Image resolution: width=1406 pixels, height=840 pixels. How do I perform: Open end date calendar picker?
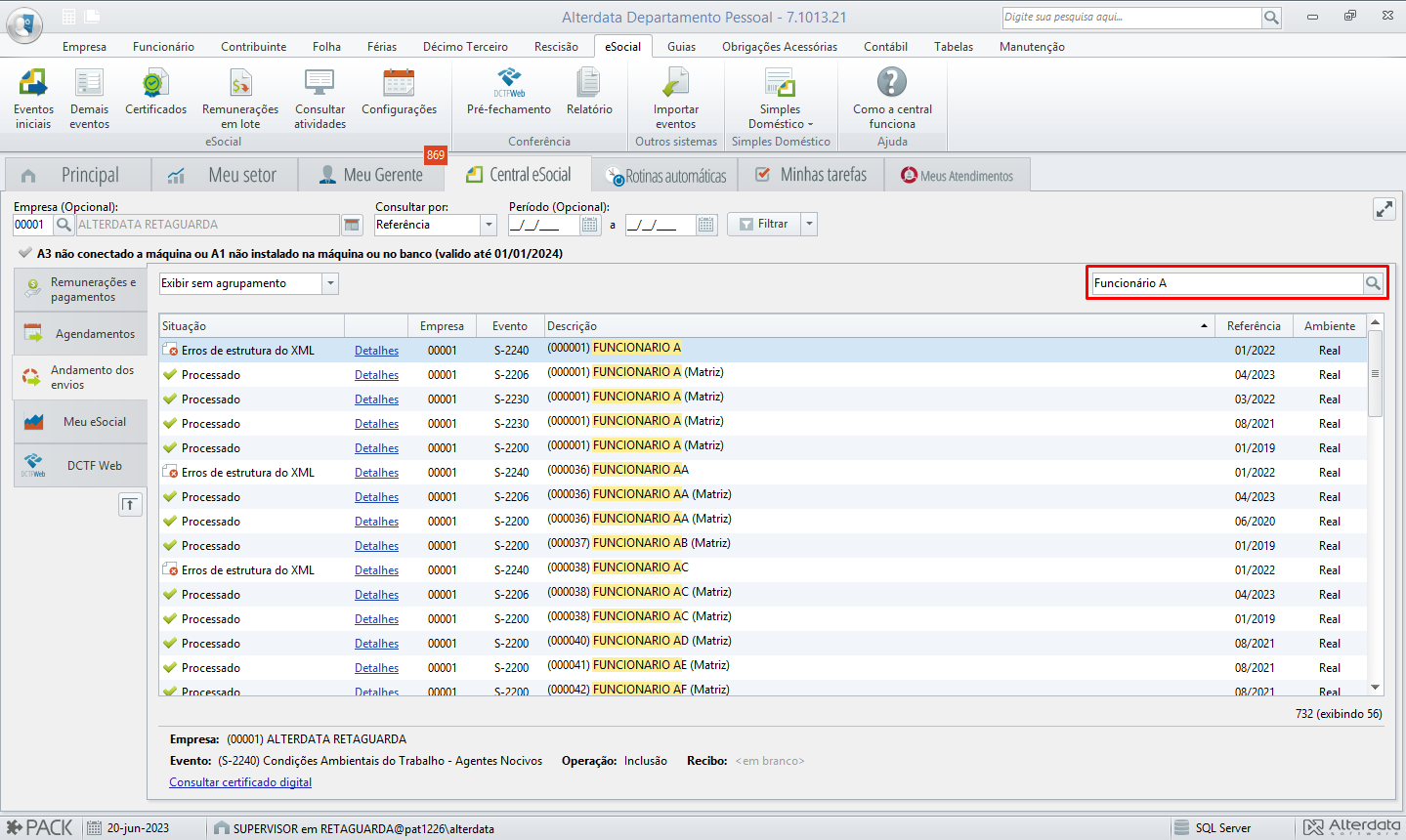tap(706, 225)
